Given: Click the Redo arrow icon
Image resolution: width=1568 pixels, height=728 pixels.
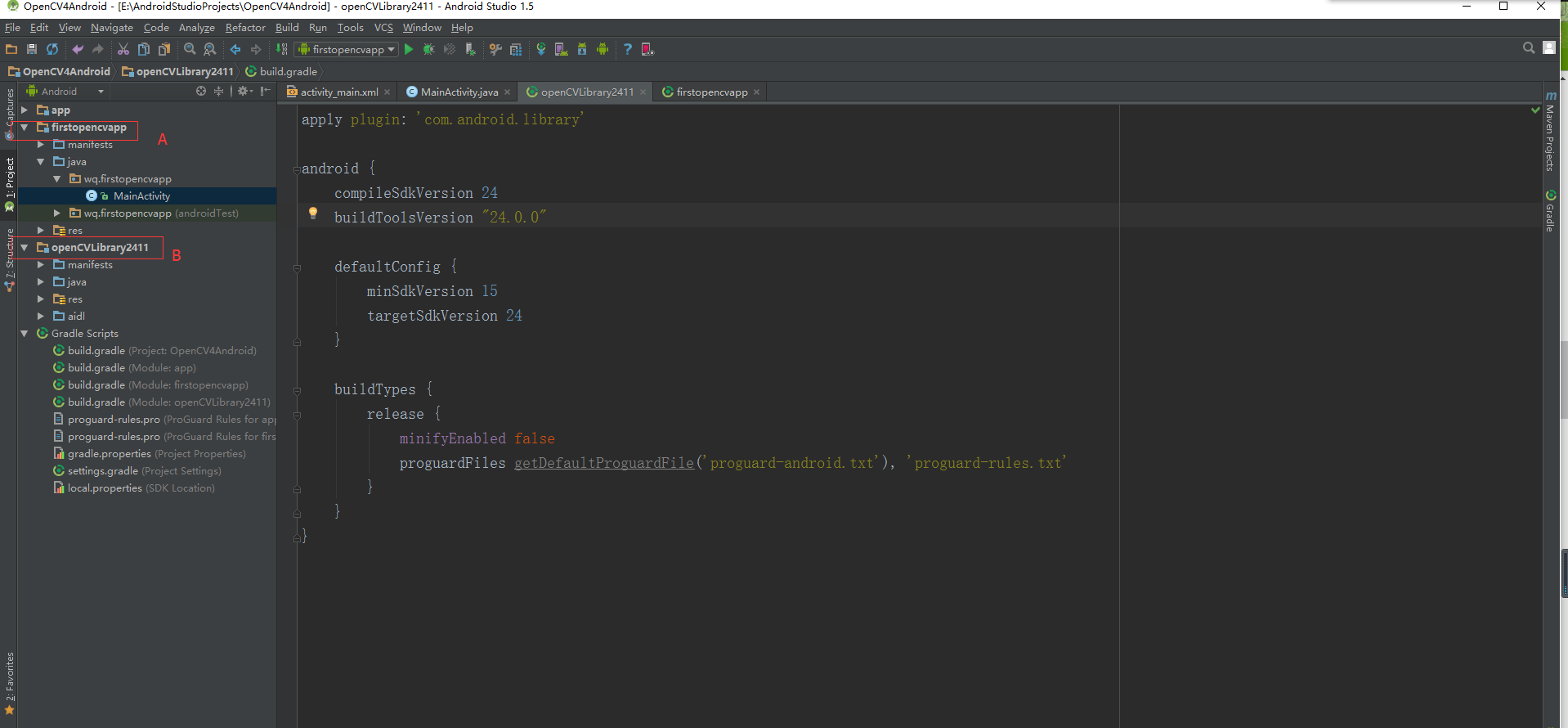Looking at the screenshot, I should (98, 49).
